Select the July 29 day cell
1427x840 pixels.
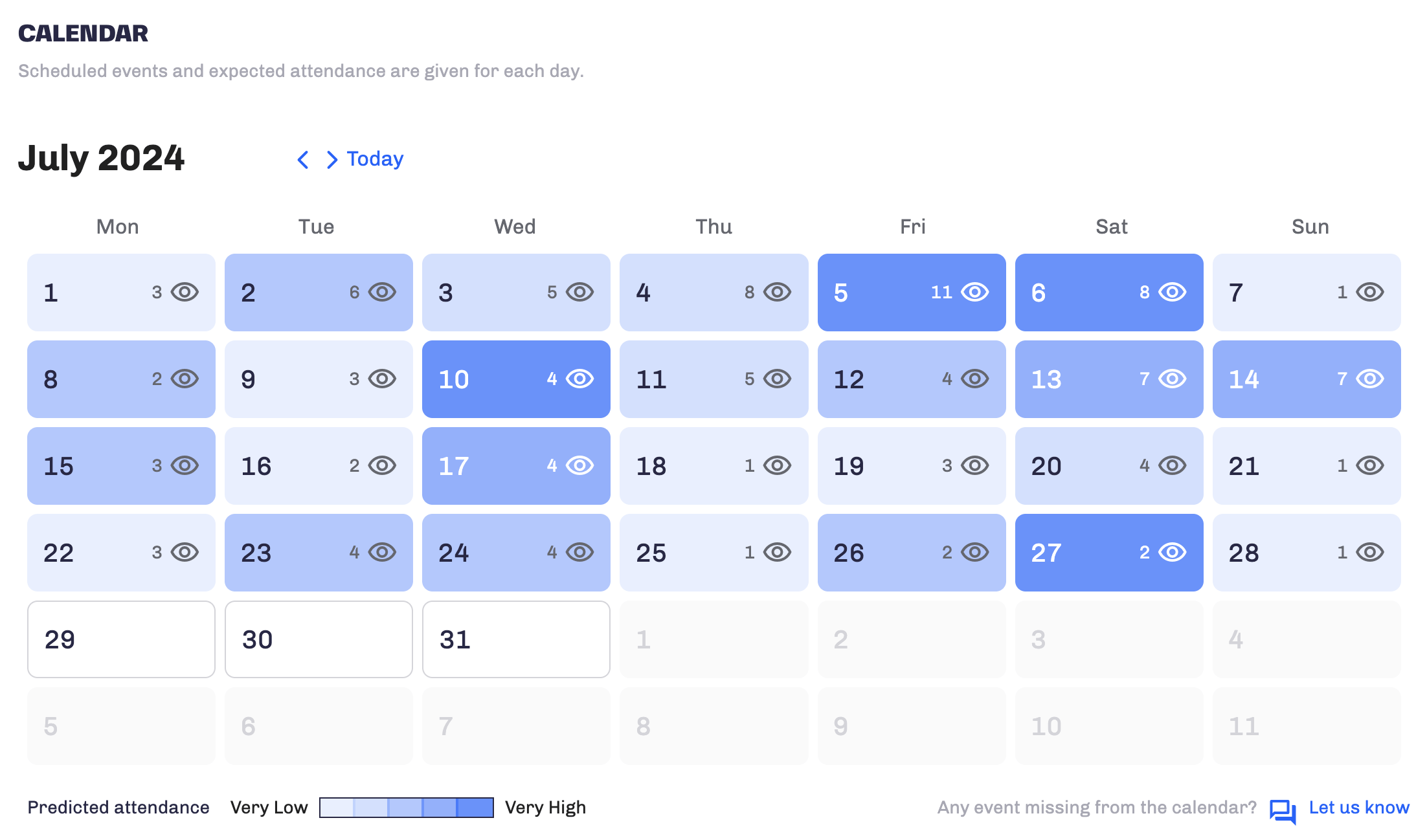[121, 639]
